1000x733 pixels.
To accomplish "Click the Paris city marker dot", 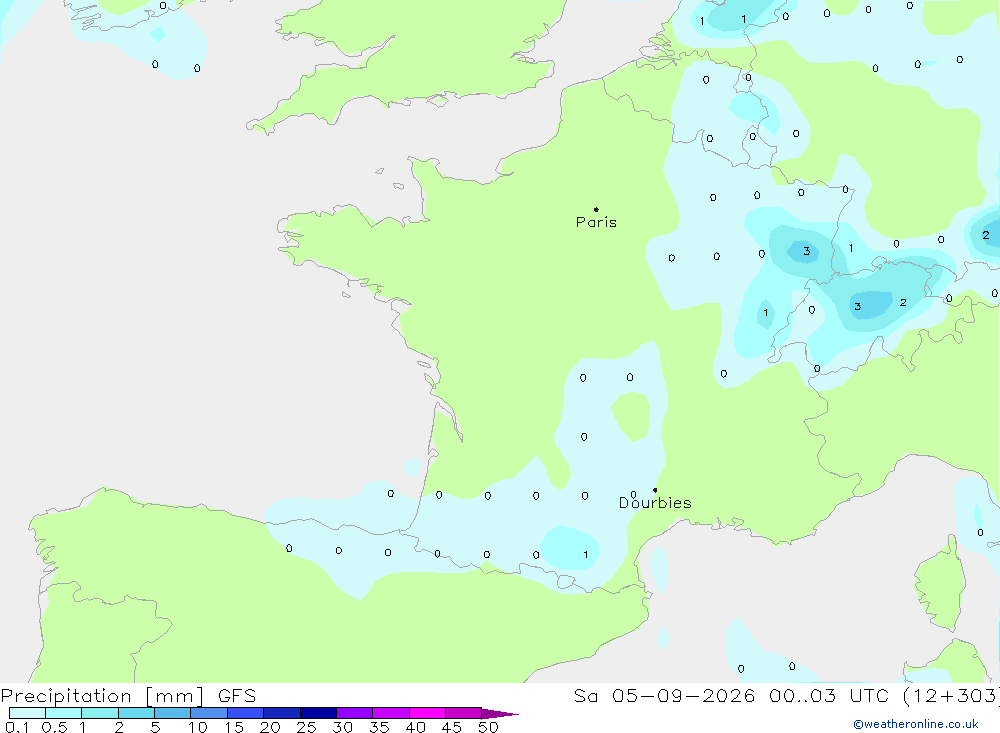I will pyautogui.click(x=596, y=209).
